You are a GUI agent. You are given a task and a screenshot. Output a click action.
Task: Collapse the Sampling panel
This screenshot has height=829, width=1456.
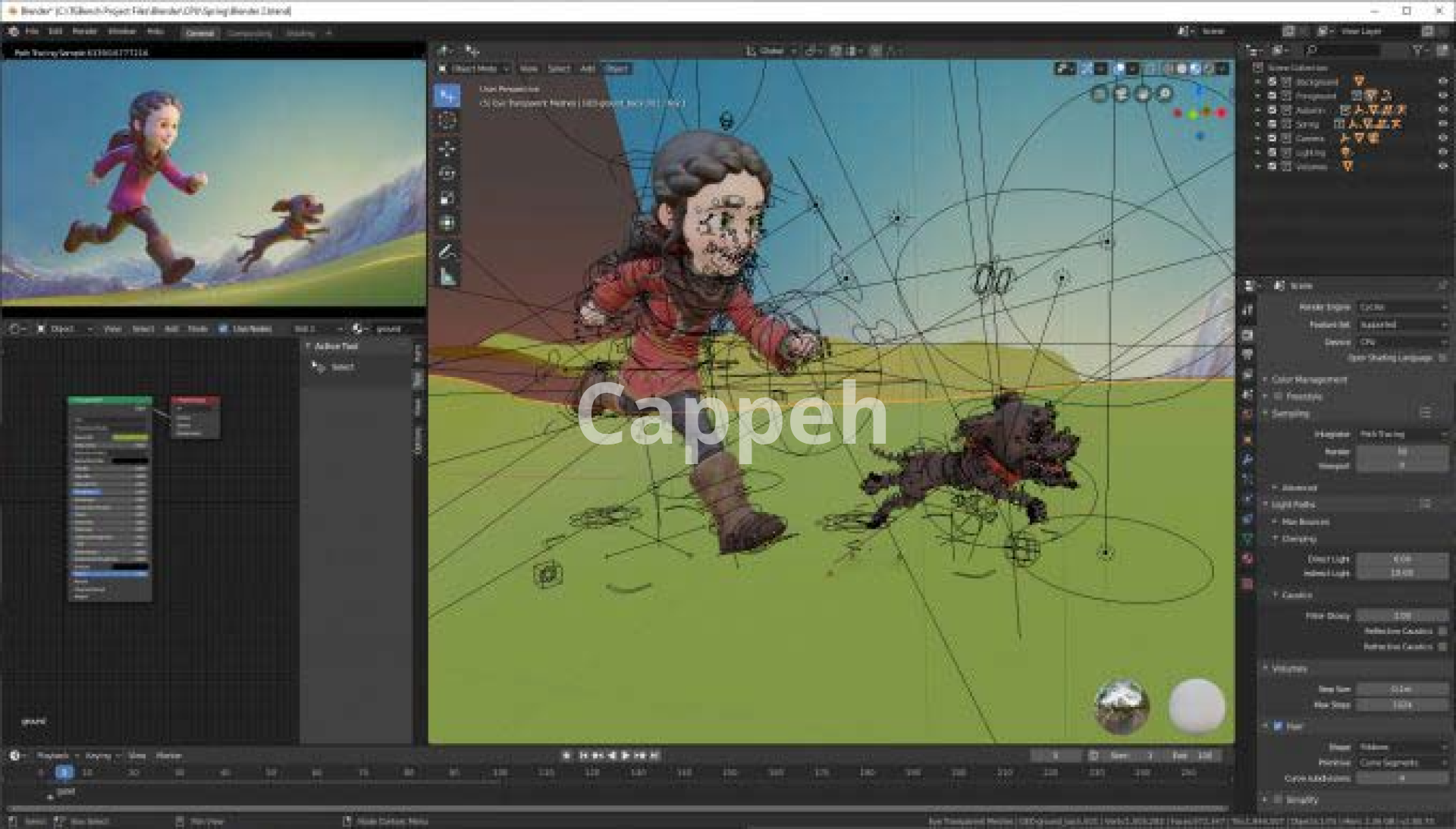coord(1289,414)
